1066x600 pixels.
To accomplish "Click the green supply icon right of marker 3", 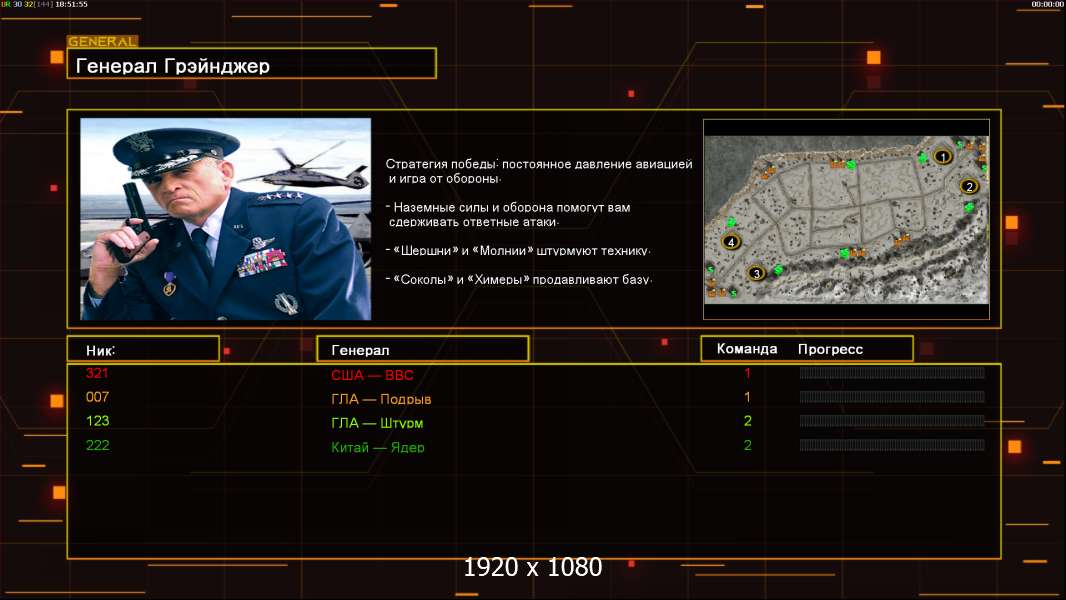I will (777, 271).
